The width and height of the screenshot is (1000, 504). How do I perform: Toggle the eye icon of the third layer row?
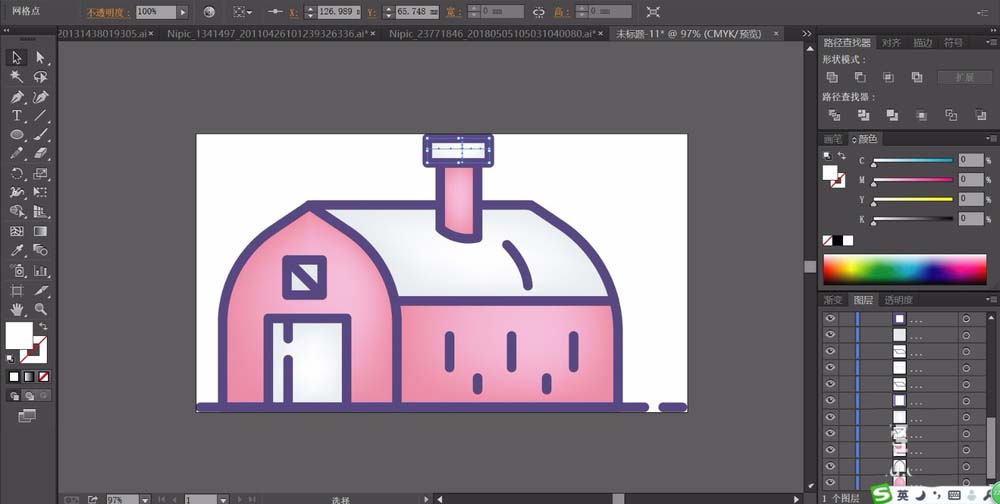coord(829,351)
